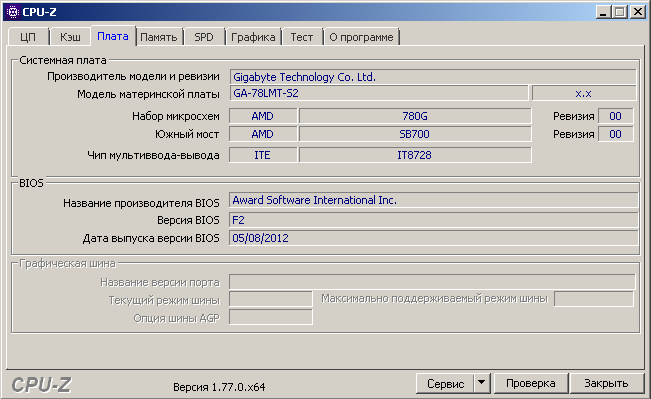Click the IT8728 chip value
This screenshot has width=651, height=399.
click(x=415, y=155)
